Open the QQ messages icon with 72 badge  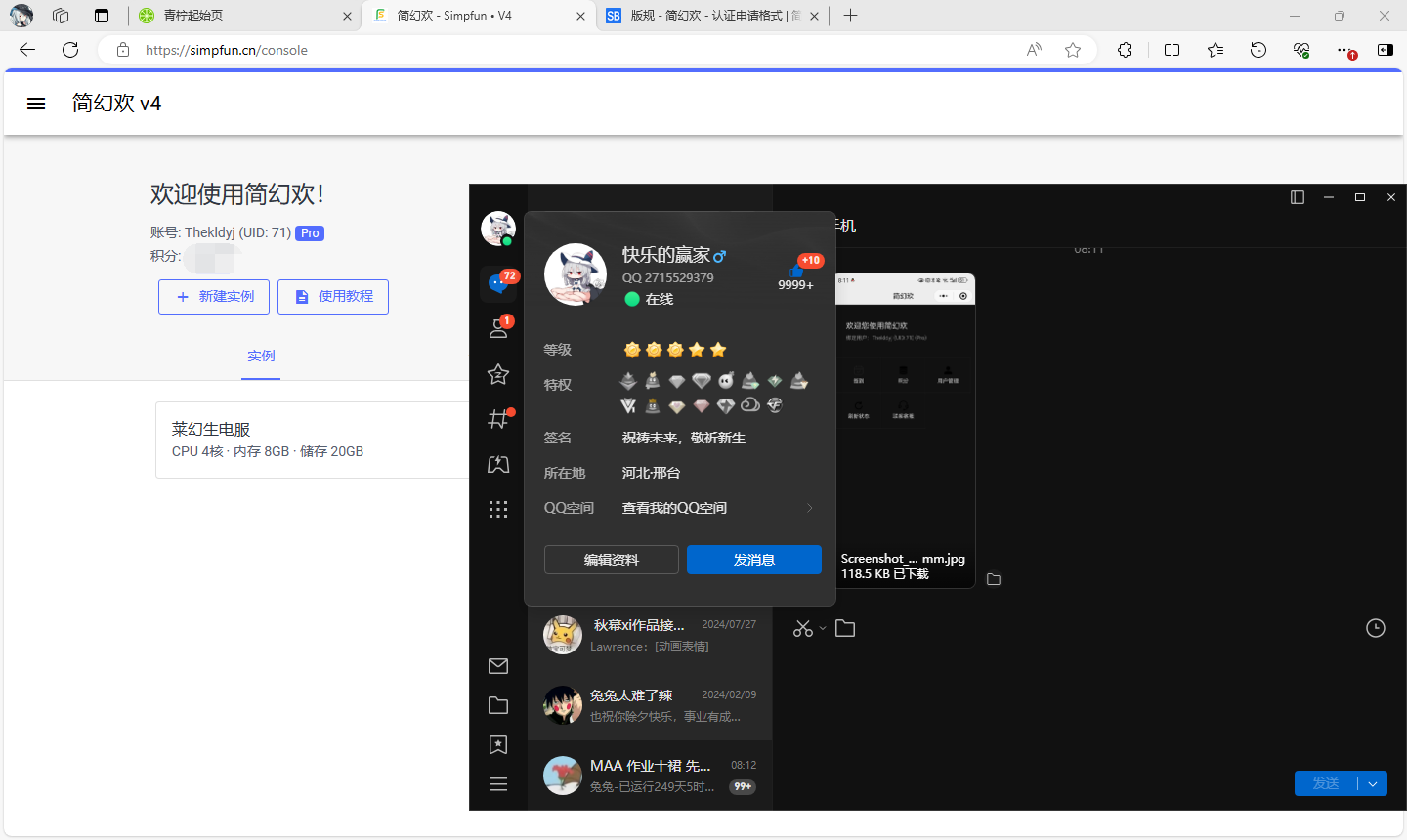[498, 284]
